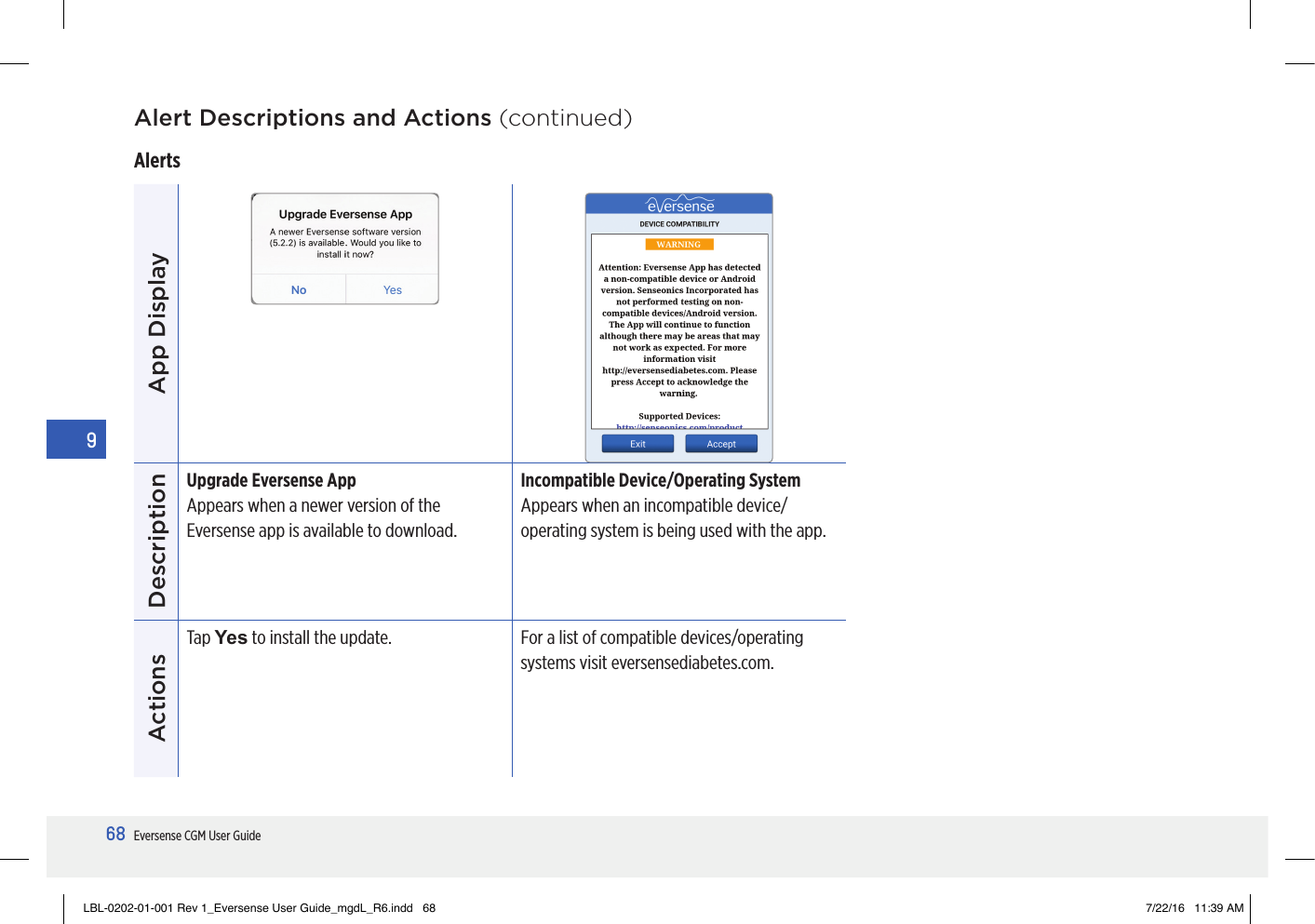Click the 'Actions' row label
The width and height of the screenshot is (1315, 924).
pos(157,698)
